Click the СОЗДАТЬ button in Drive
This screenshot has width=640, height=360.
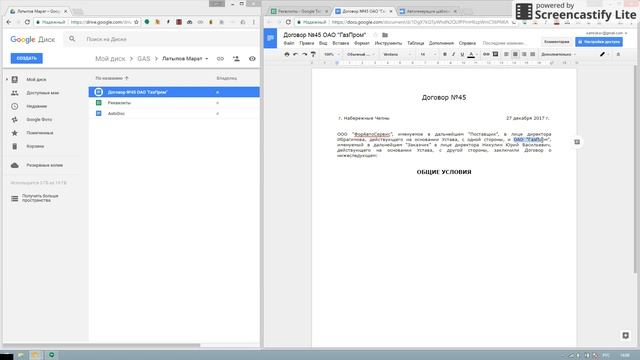point(27,58)
